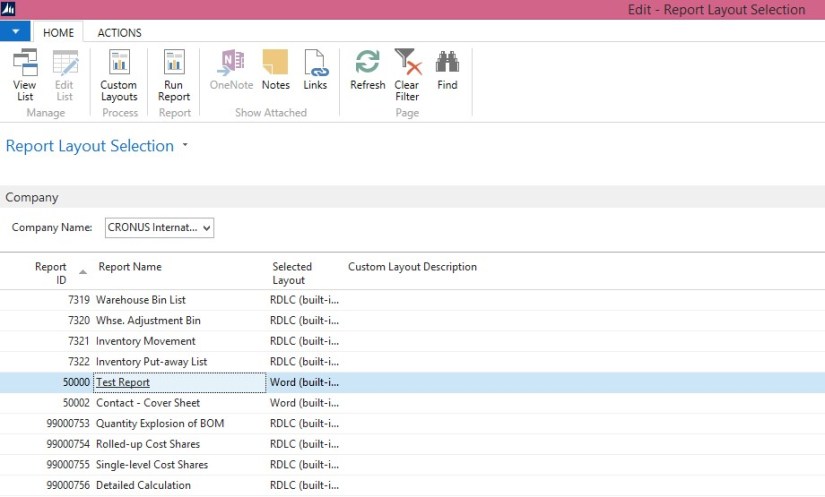Select the HOME ribbon tab
Screen dimensions: 825x497
[58, 33]
